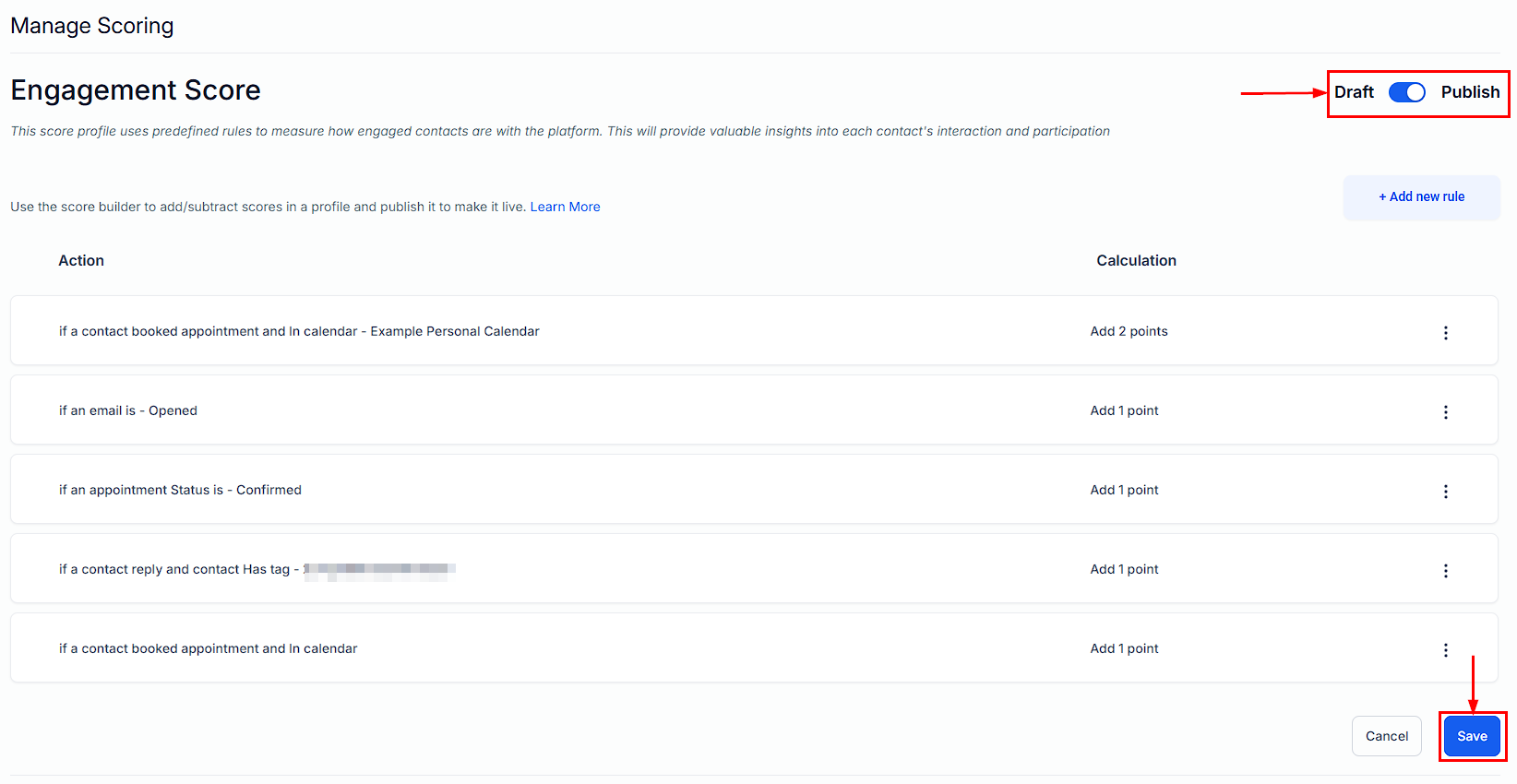Cancel changes to the scoring profile
The height and width of the screenshot is (784, 1517).
tap(1386, 736)
